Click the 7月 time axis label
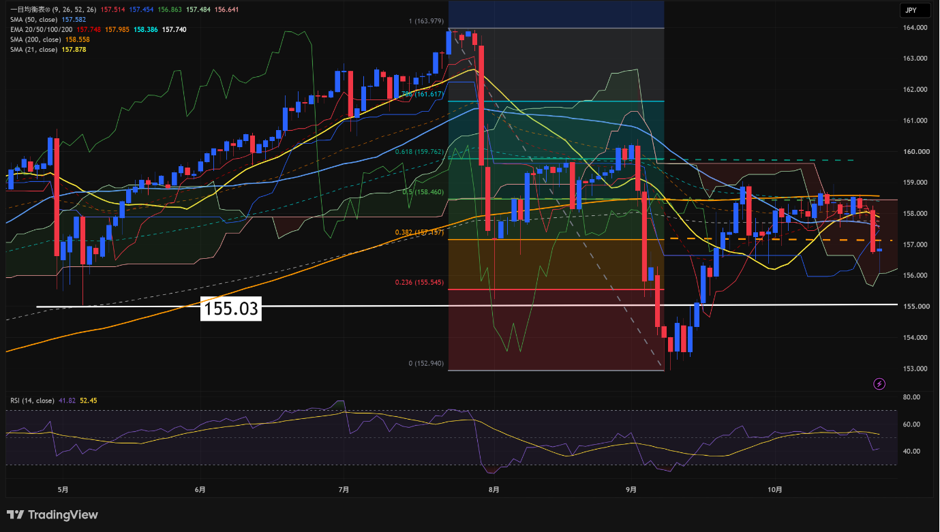The width and height of the screenshot is (940, 532). (x=344, y=490)
